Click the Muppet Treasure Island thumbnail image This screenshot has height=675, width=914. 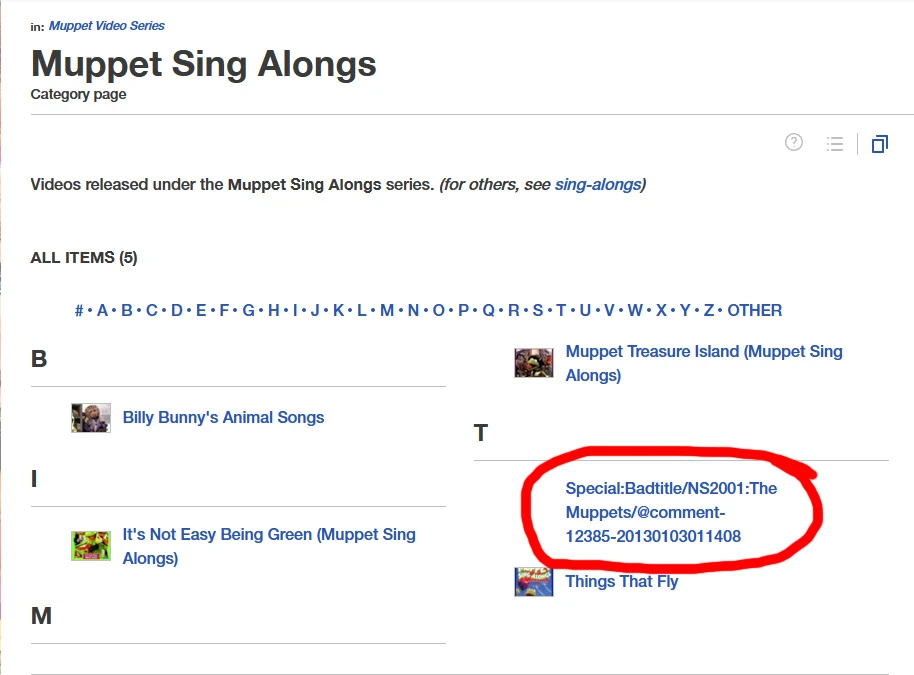tap(534, 363)
